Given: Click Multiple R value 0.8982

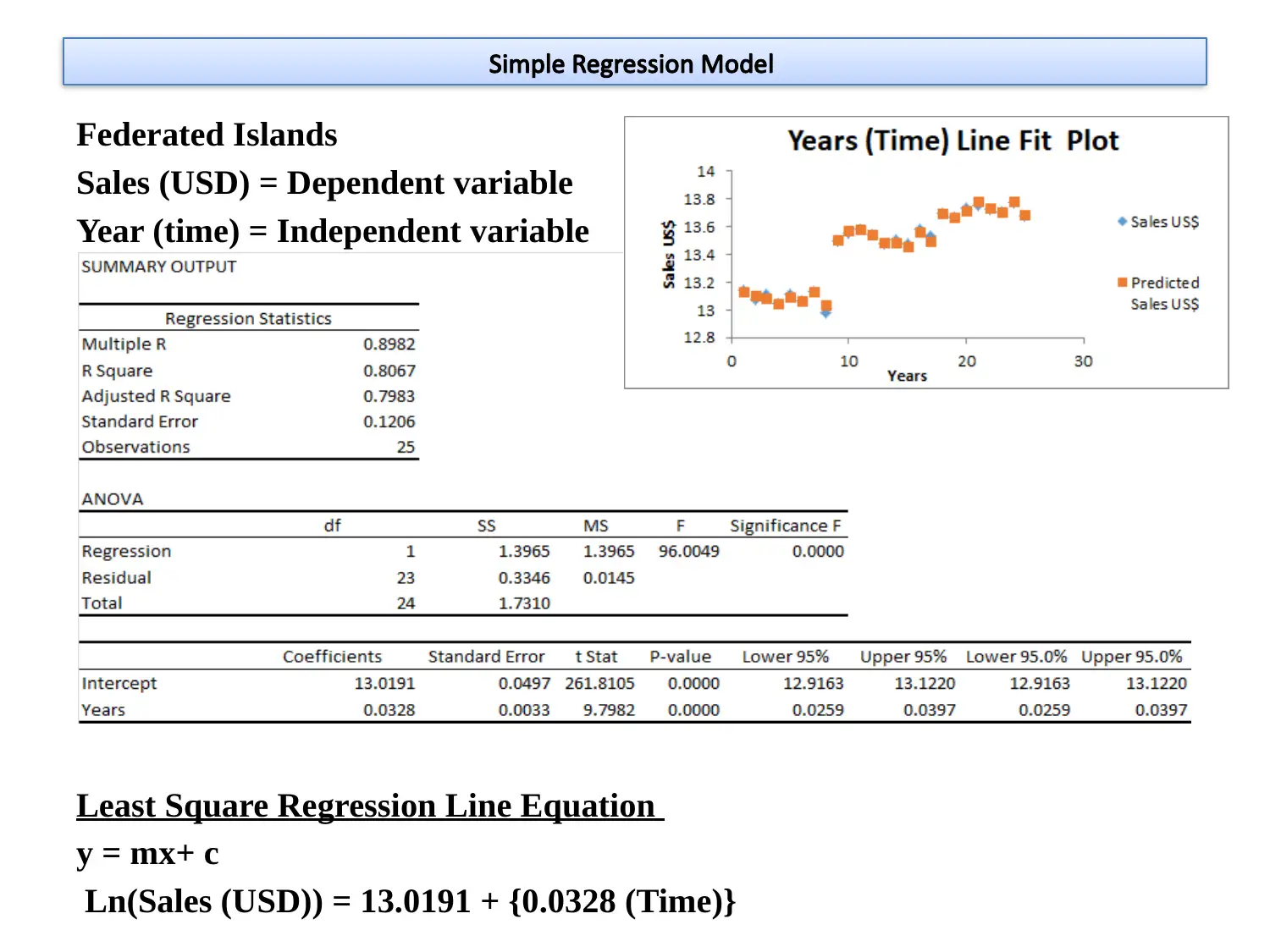Looking at the screenshot, I should pos(389,344).
